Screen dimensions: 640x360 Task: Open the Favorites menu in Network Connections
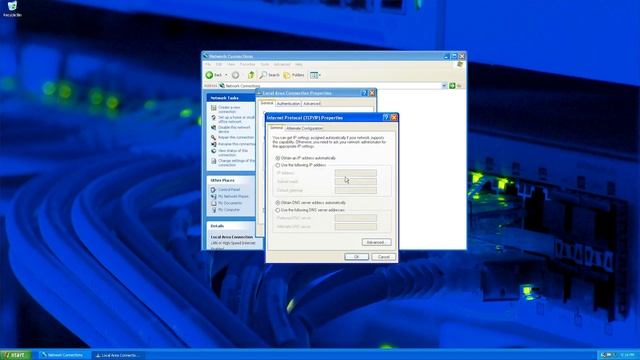point(247,64)
